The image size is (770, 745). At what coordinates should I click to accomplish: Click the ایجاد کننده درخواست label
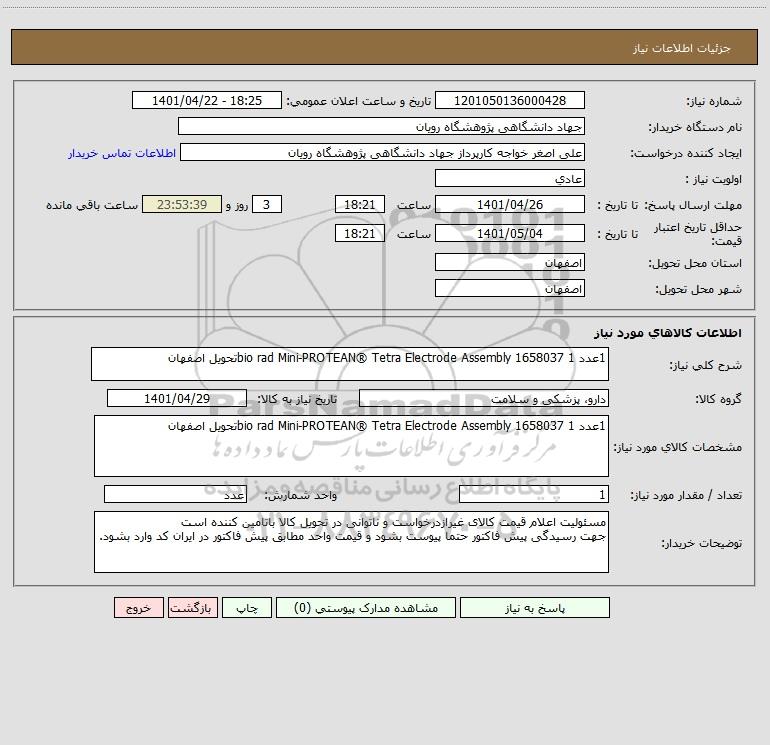(686, 153)
